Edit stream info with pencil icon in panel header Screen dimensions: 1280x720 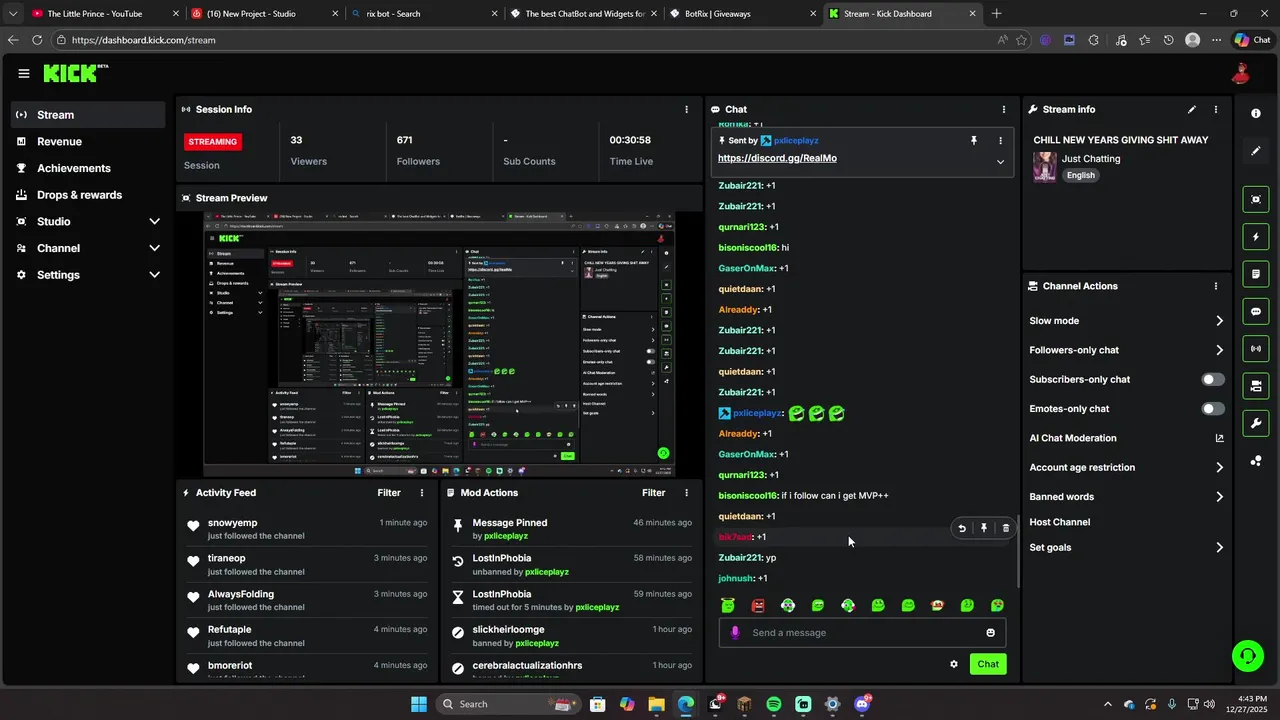(1192, 109)
